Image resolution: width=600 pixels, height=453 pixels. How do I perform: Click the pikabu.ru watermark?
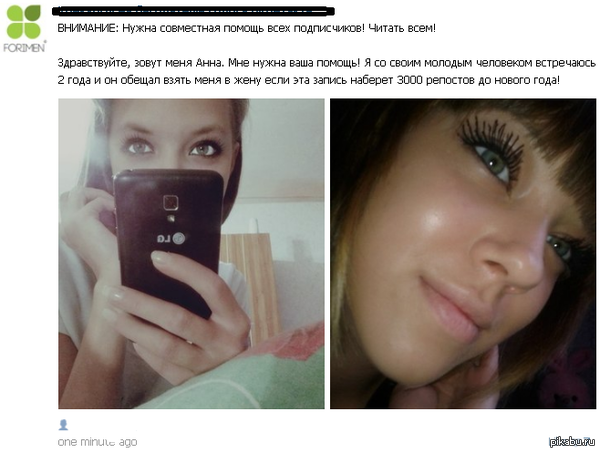tap(572, 442)
